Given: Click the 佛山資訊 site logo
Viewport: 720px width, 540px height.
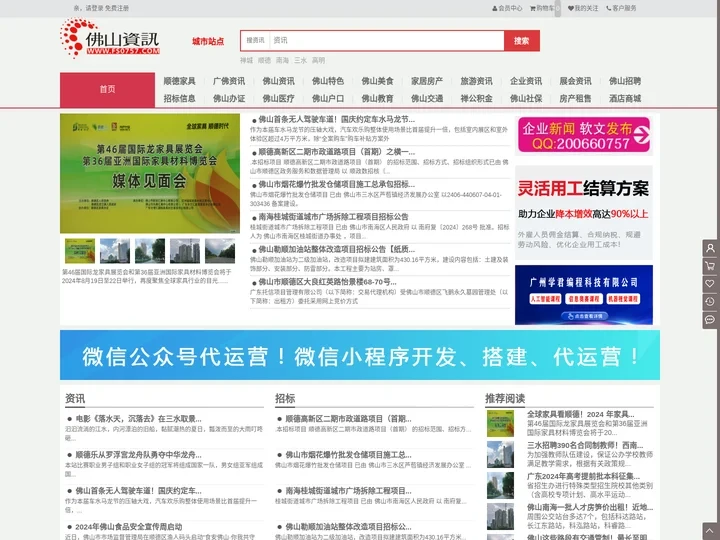Looking at the screenshot, I should coord(110,39).
